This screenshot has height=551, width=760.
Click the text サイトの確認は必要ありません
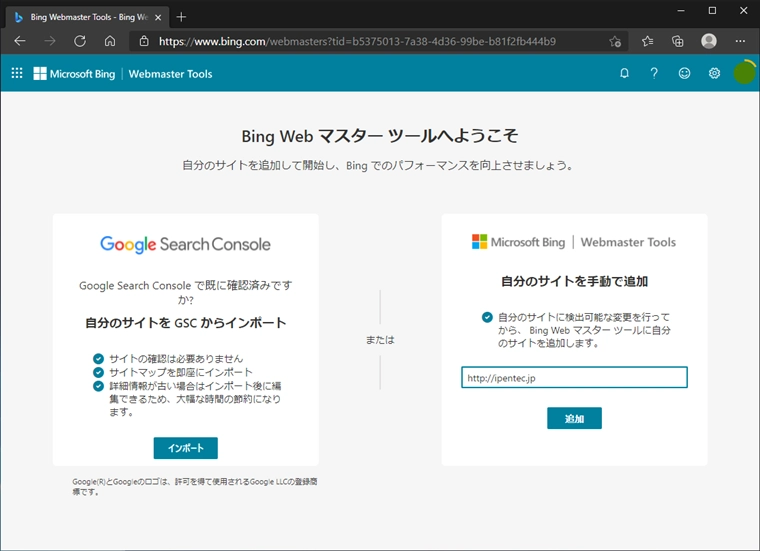click(x=176, y=359)
